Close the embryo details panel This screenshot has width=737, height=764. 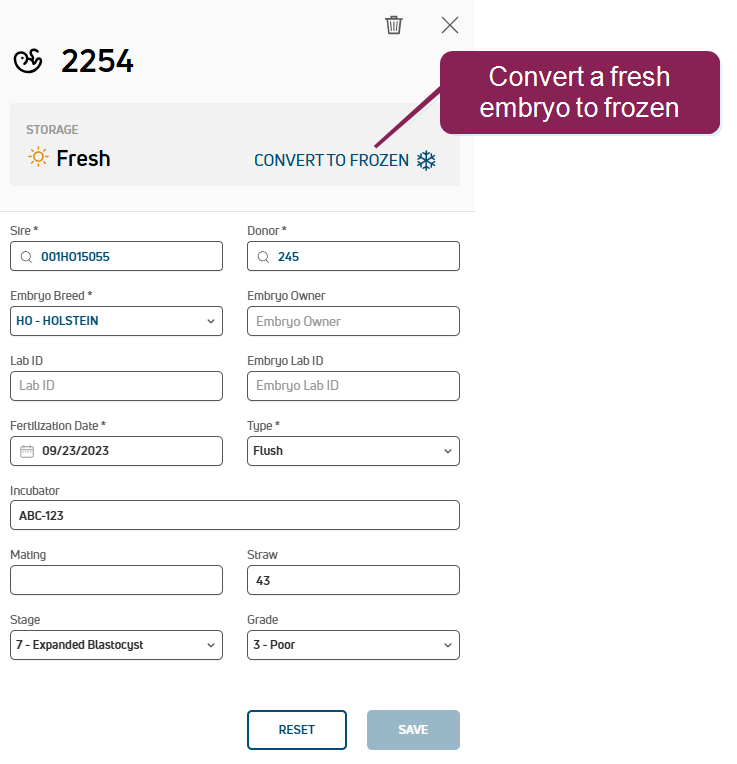click(x=450, y=25)
